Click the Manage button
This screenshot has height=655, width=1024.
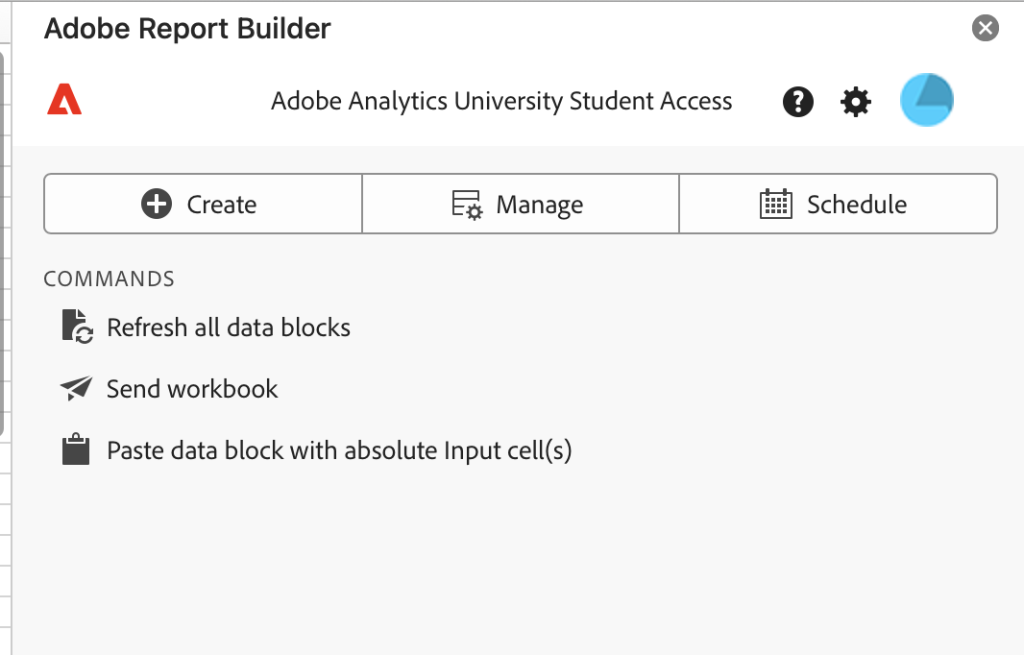520,203
